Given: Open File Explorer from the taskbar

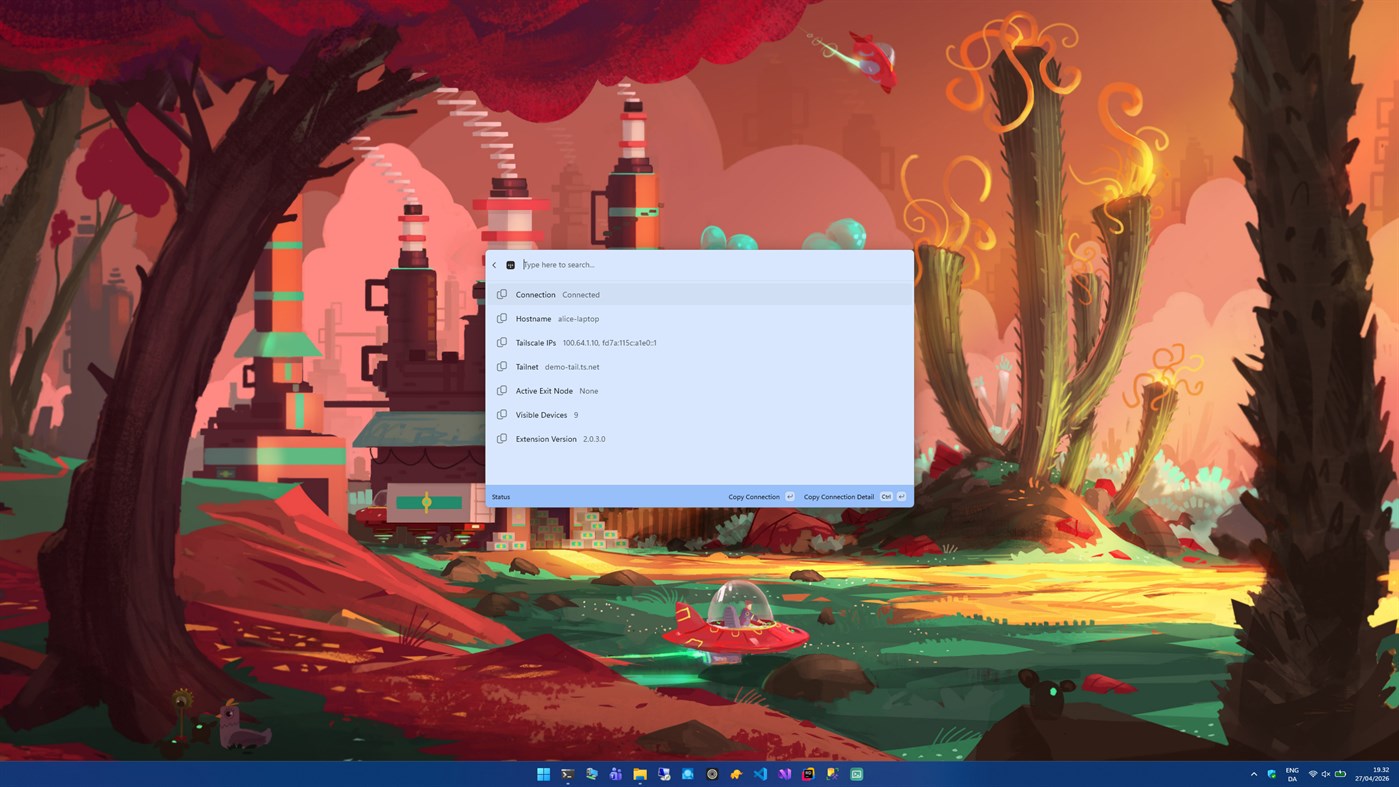Looking at the screenshot, I should click(640, 774).
